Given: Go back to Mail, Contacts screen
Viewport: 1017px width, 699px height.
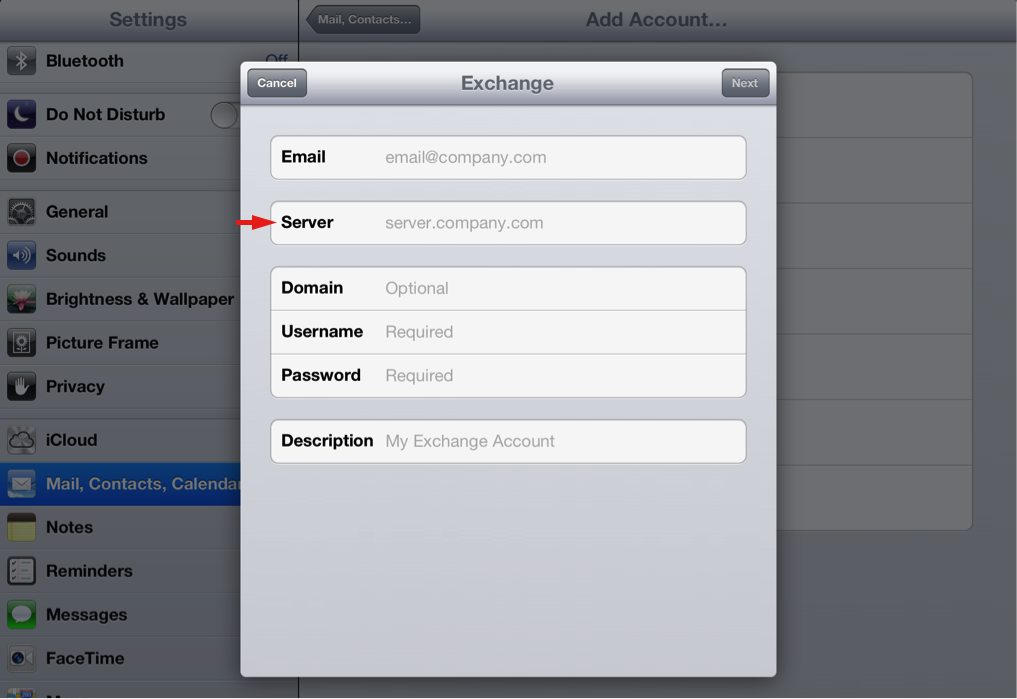Looking at the screenshot, I should pyautogui.click(x=364, y=20).
